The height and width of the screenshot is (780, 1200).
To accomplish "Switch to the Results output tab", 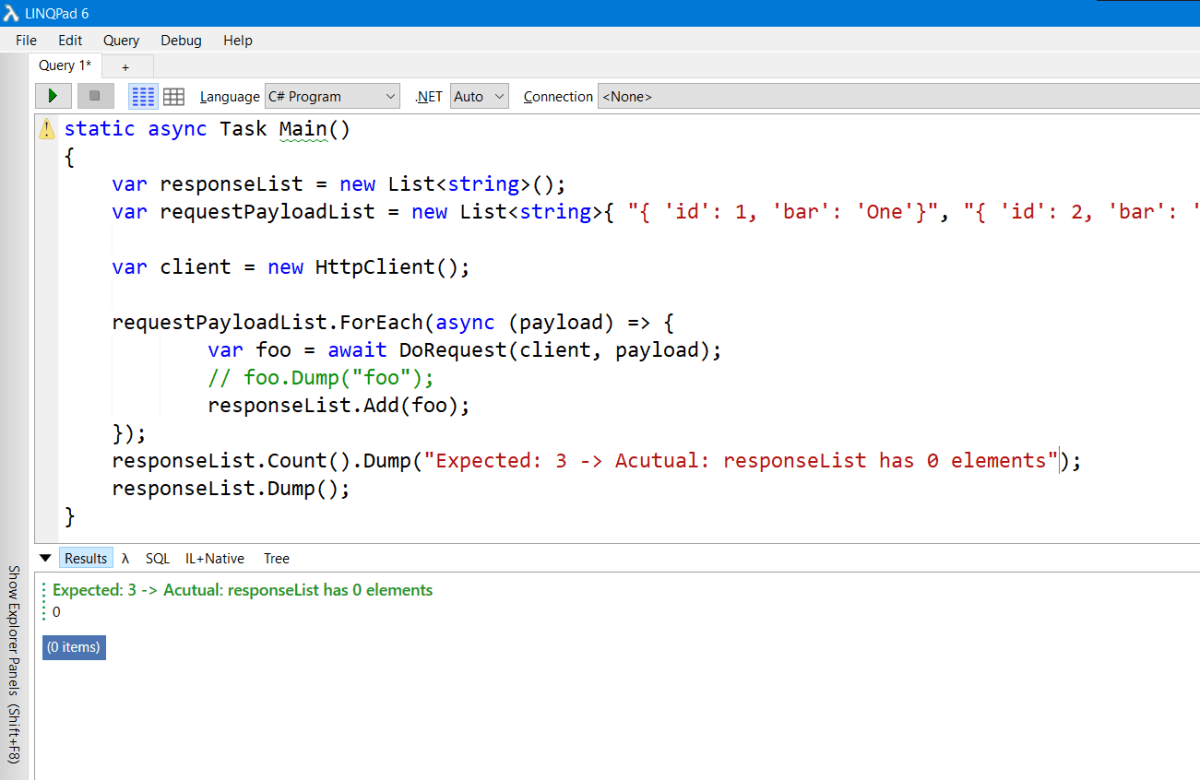I will (x=86, y=558).
